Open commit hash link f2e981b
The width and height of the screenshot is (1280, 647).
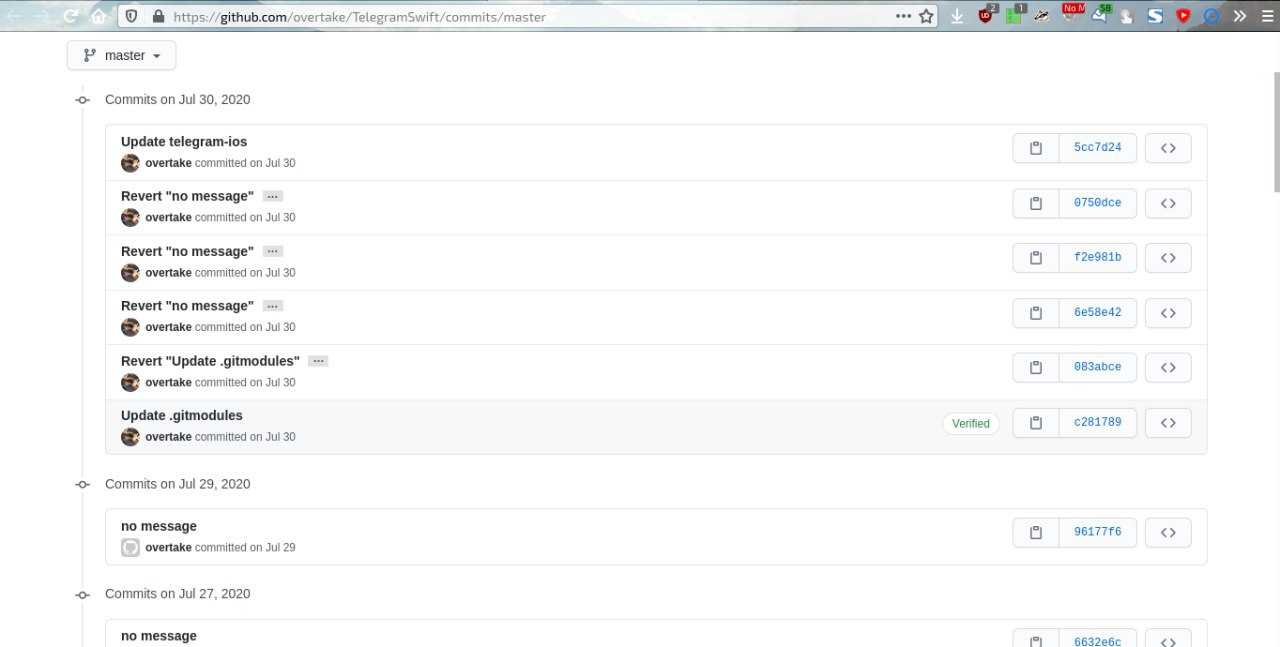1098,258
